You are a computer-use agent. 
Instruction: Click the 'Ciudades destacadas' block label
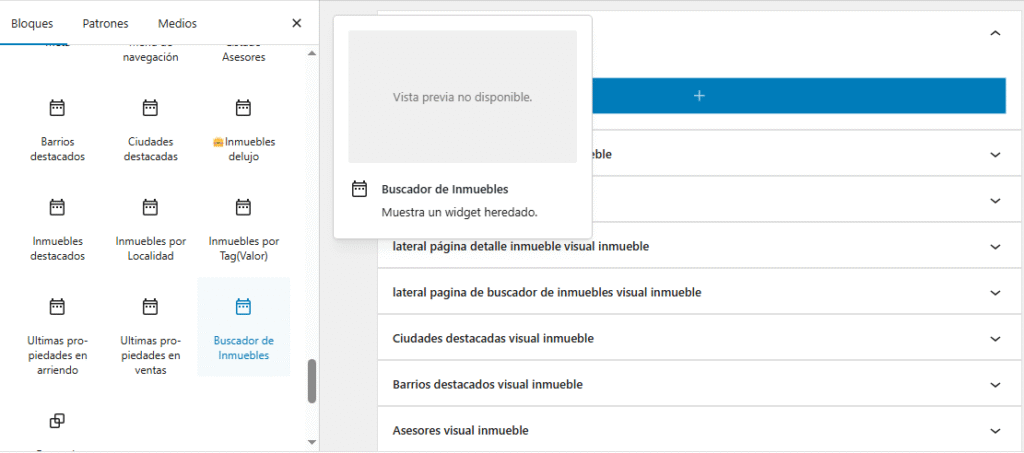pyautogui.click(x=150, y=149)
